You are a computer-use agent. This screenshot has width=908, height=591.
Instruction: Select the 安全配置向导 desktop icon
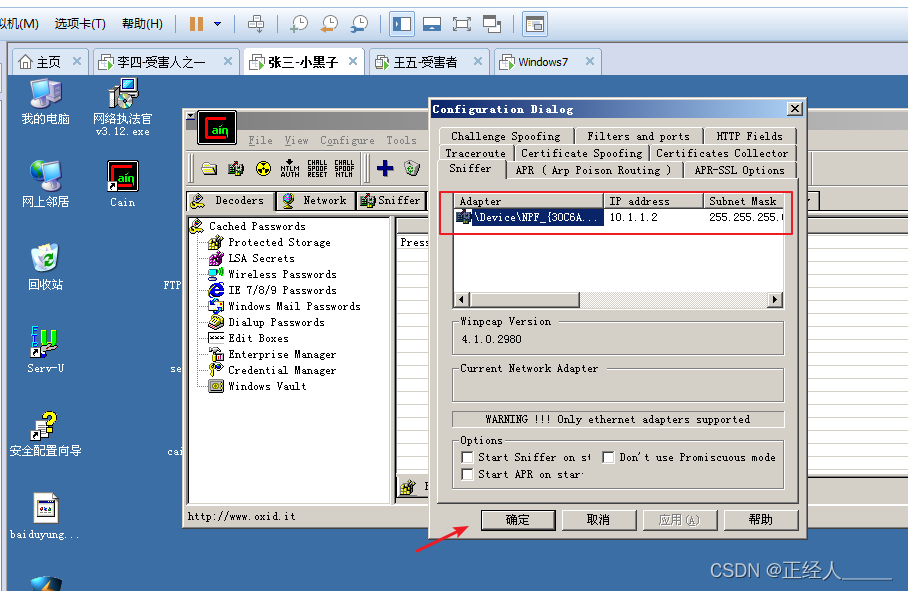46,434
